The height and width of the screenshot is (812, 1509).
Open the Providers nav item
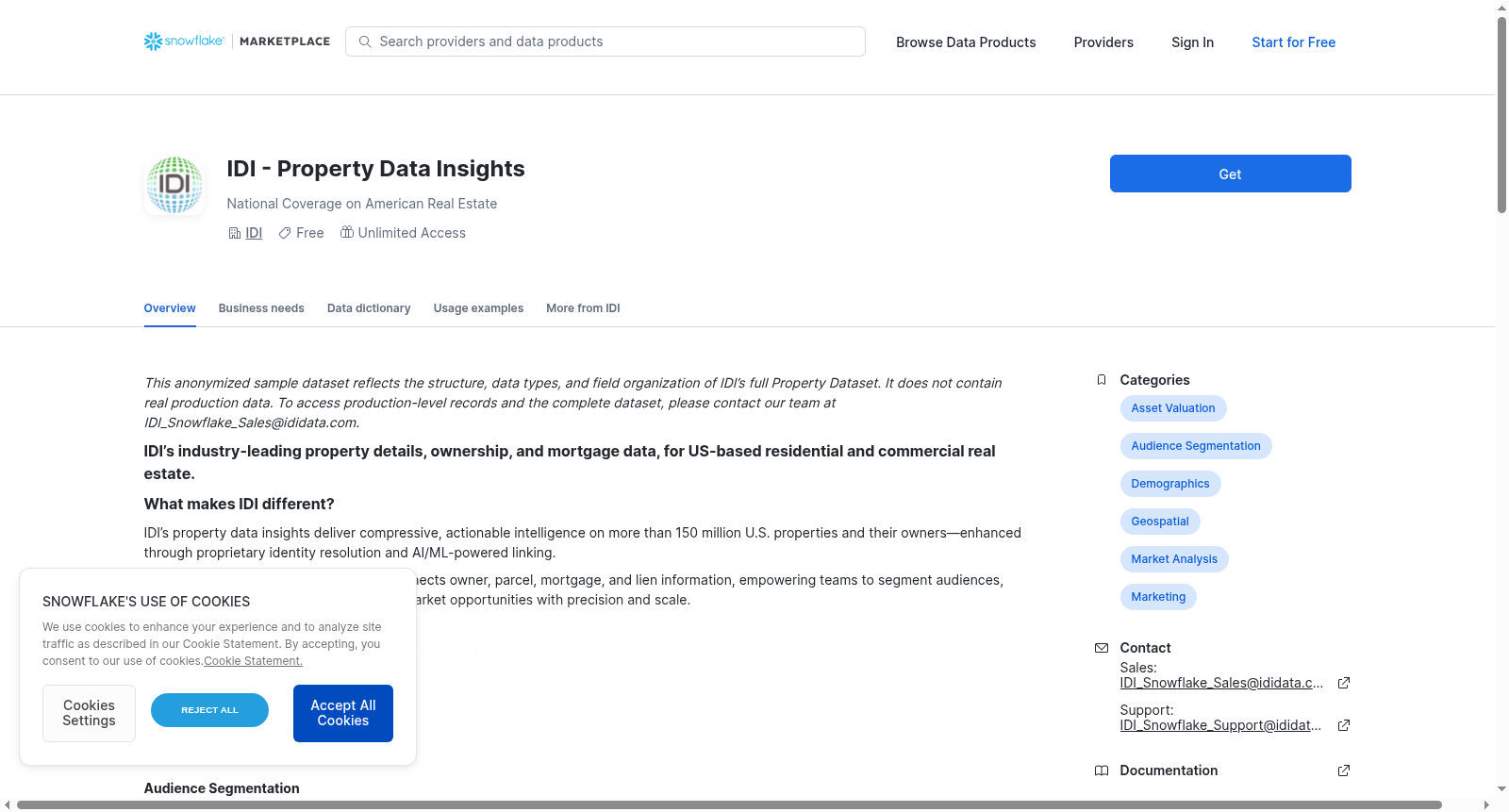(1103, 42)
